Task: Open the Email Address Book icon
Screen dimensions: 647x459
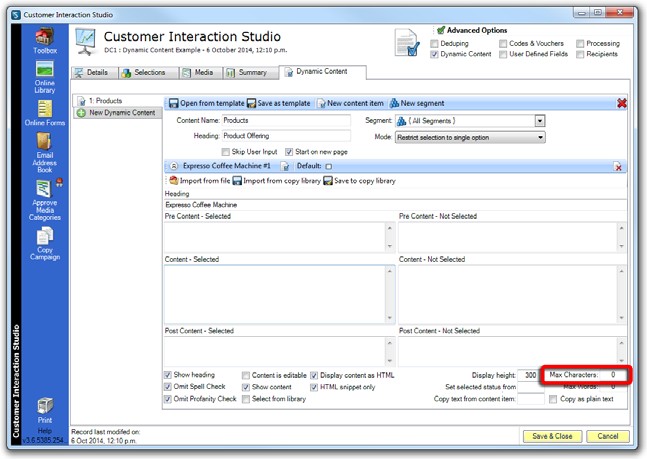Action: click(x=45, y=152)
